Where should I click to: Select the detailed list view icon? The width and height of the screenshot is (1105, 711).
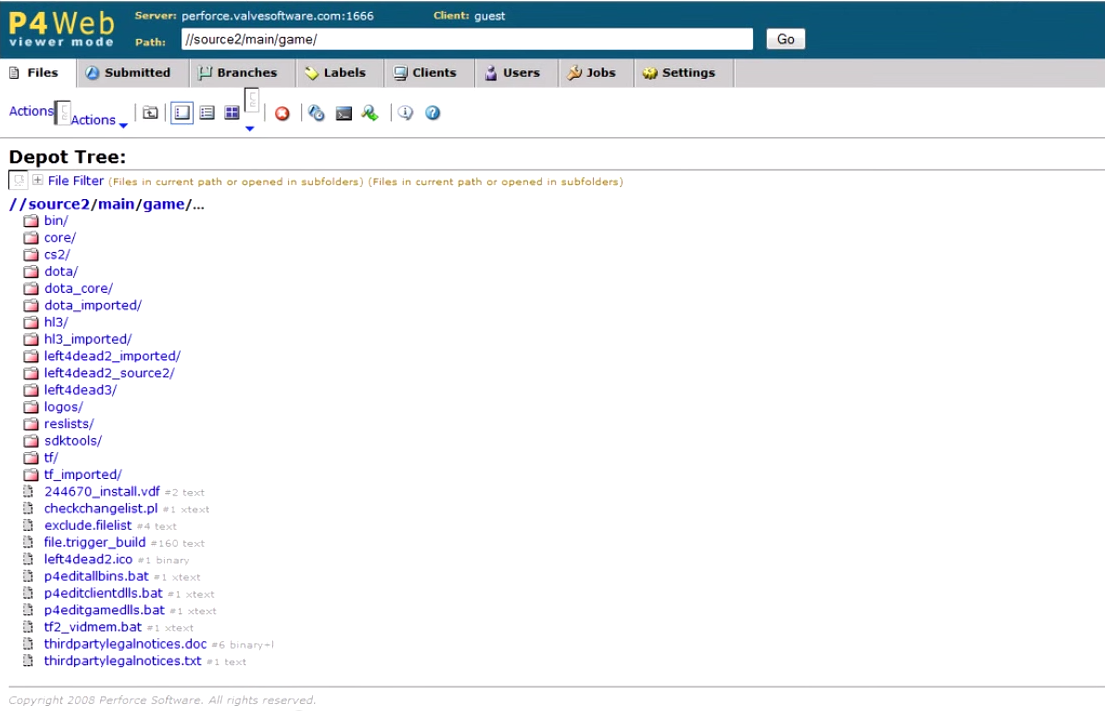pyautogui.click(x=206, y=113)
